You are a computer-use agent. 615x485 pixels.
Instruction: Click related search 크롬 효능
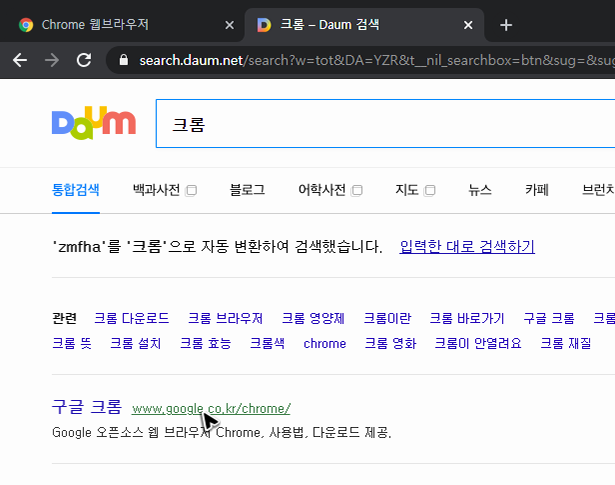click(206, 343)
